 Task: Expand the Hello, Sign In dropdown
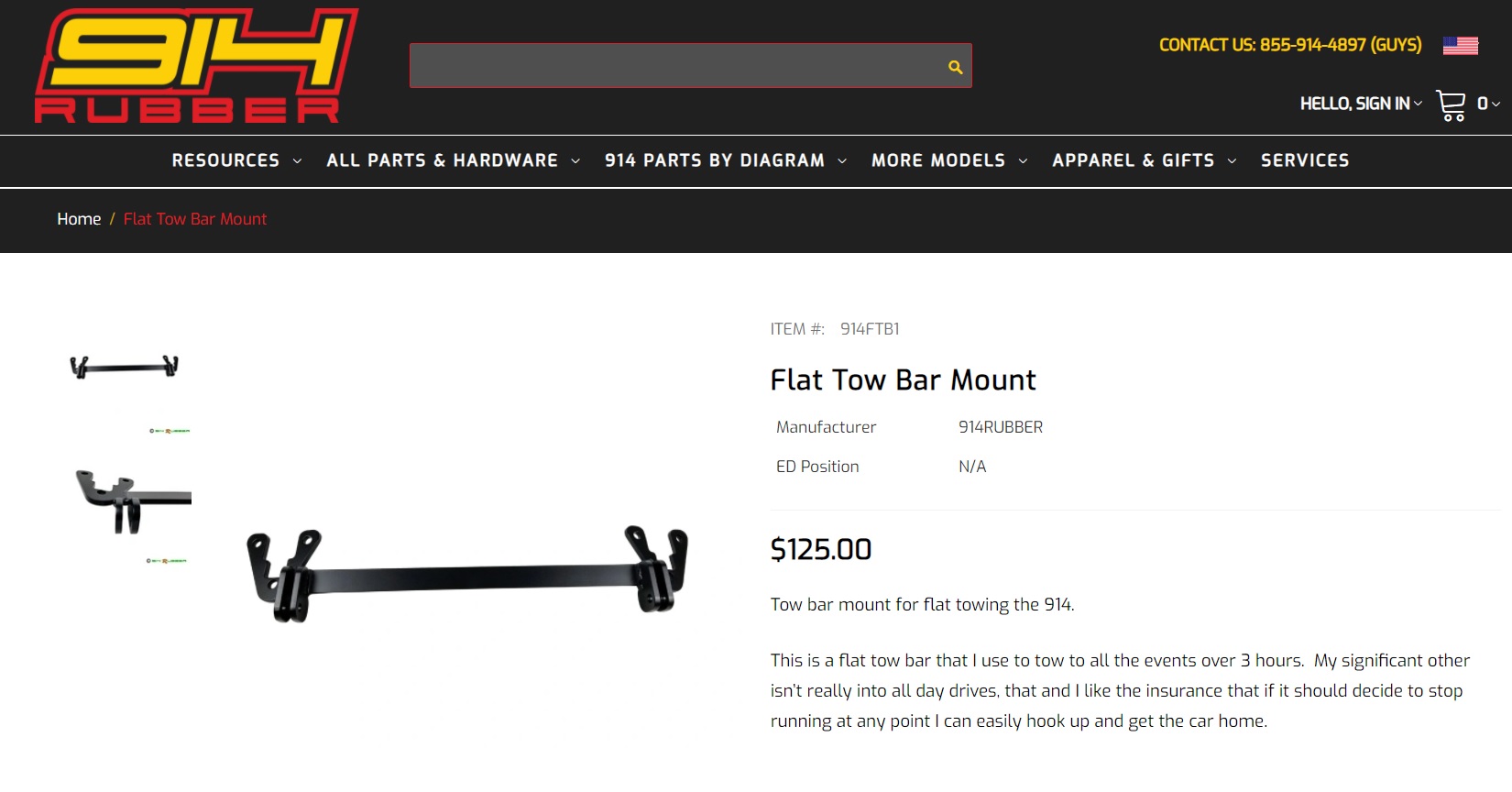1361,104
